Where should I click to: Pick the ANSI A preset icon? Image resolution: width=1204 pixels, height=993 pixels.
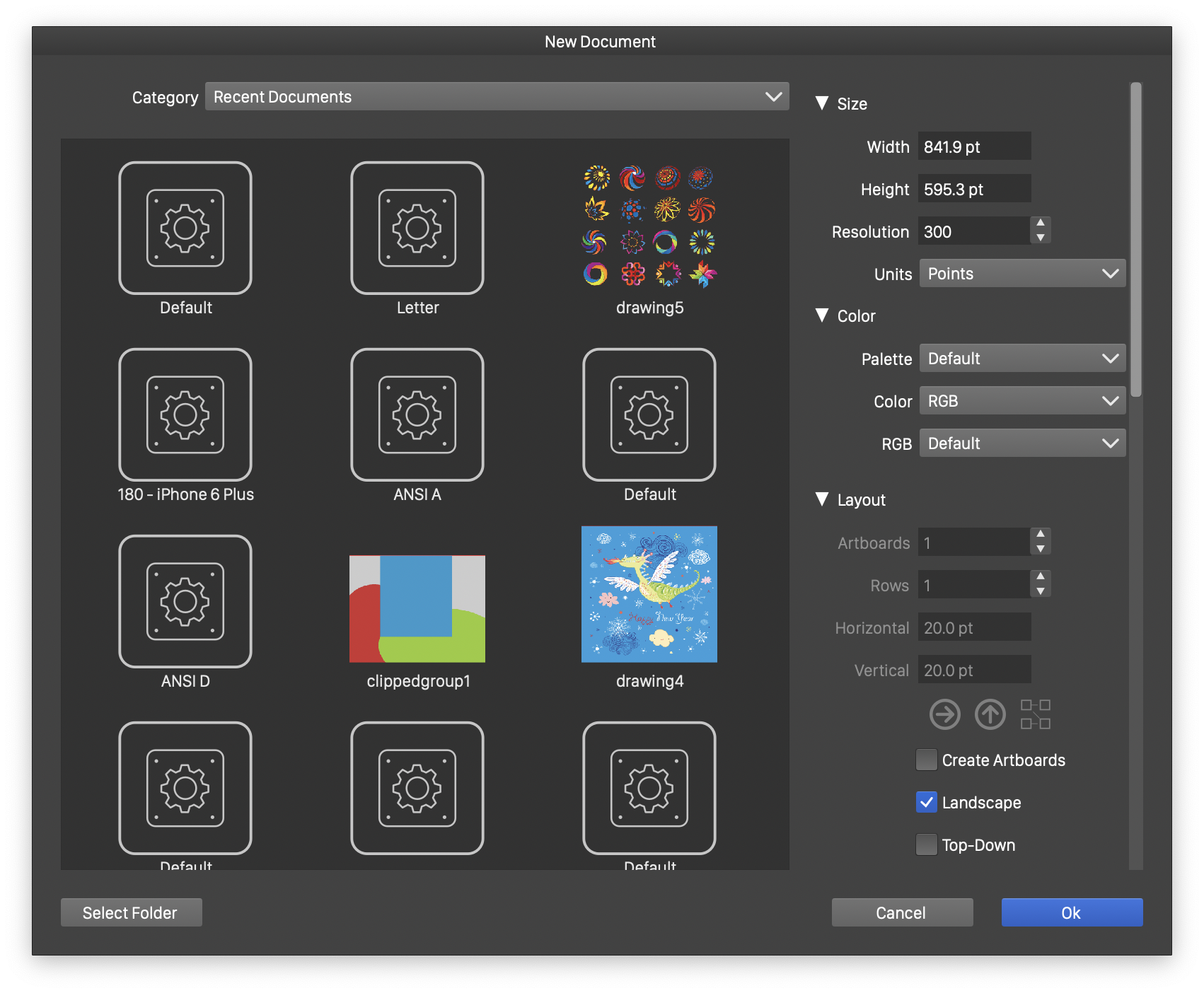(417, 414)
